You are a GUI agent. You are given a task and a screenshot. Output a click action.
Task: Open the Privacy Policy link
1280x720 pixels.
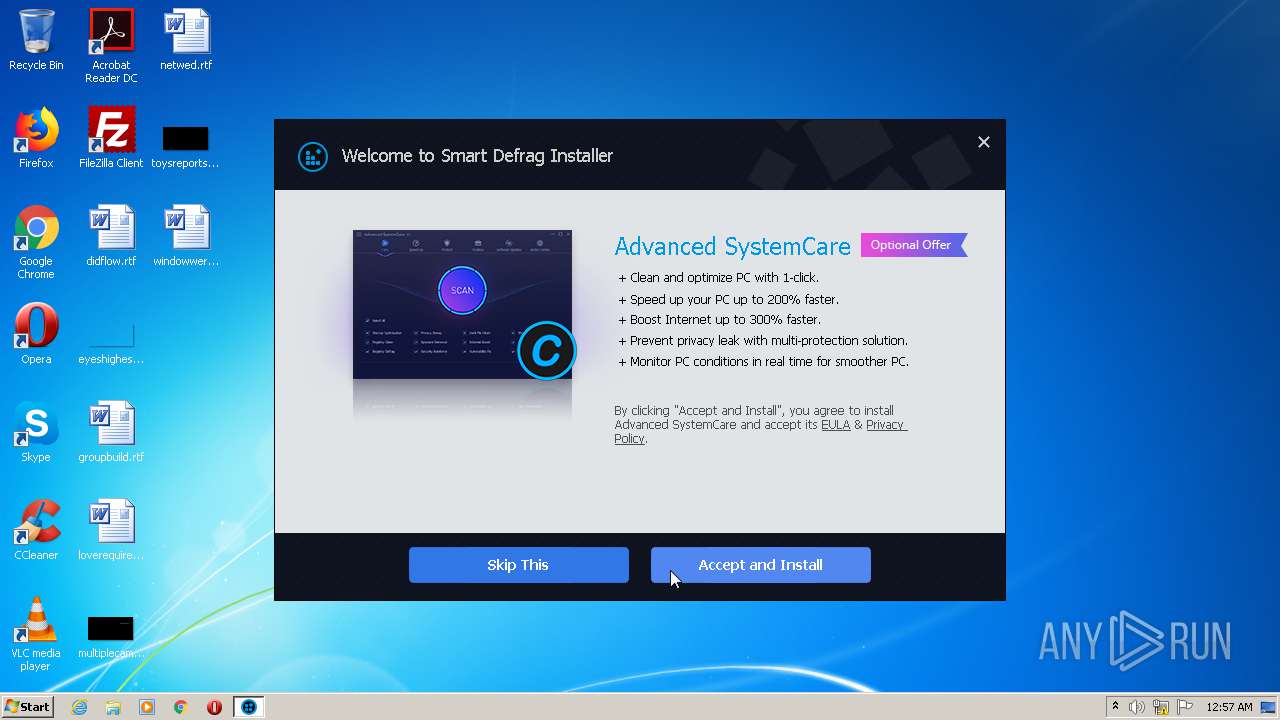886,425
